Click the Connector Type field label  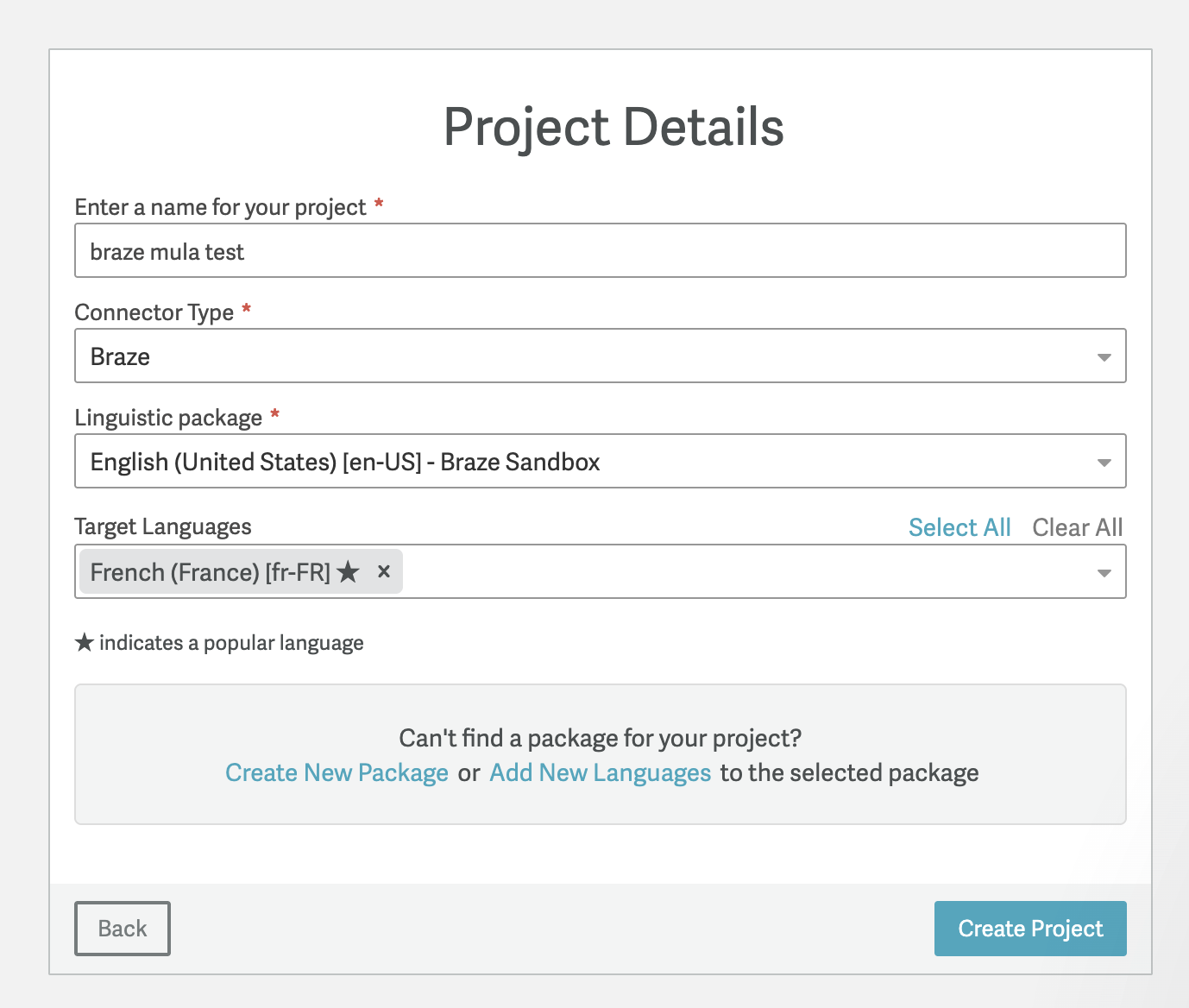(x=154, y=312)
